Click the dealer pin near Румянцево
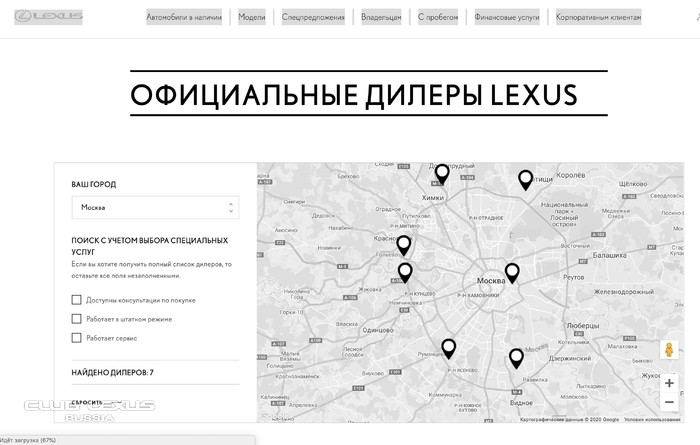Viewport: 700px width, 445px height. (x=449, y=348)
